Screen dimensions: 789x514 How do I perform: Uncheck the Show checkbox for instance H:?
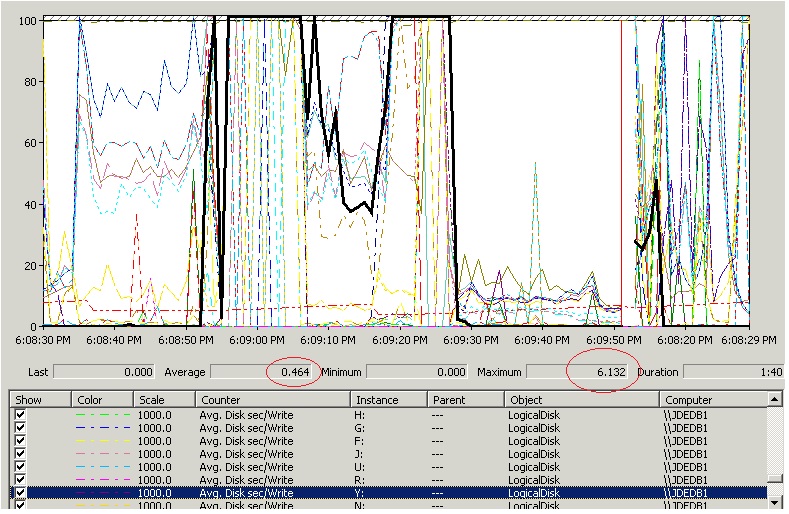[20, 415]
